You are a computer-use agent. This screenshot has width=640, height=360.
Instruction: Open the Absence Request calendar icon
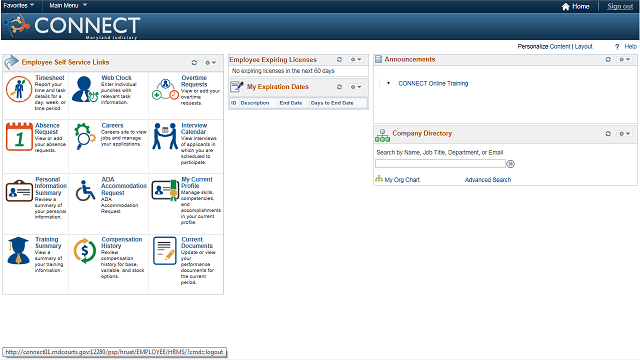19,137
